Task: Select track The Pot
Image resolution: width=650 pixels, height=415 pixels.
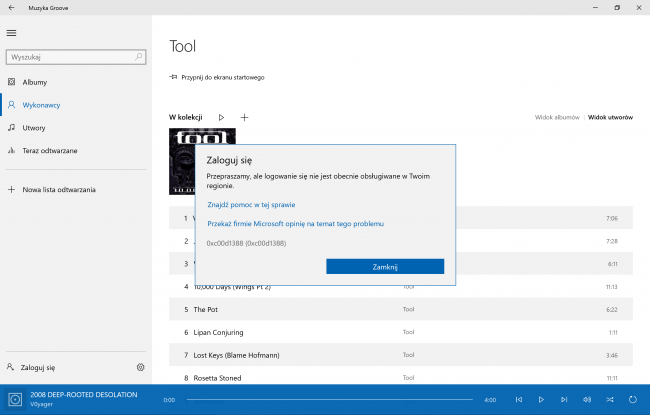Action: tap(401, 309)
